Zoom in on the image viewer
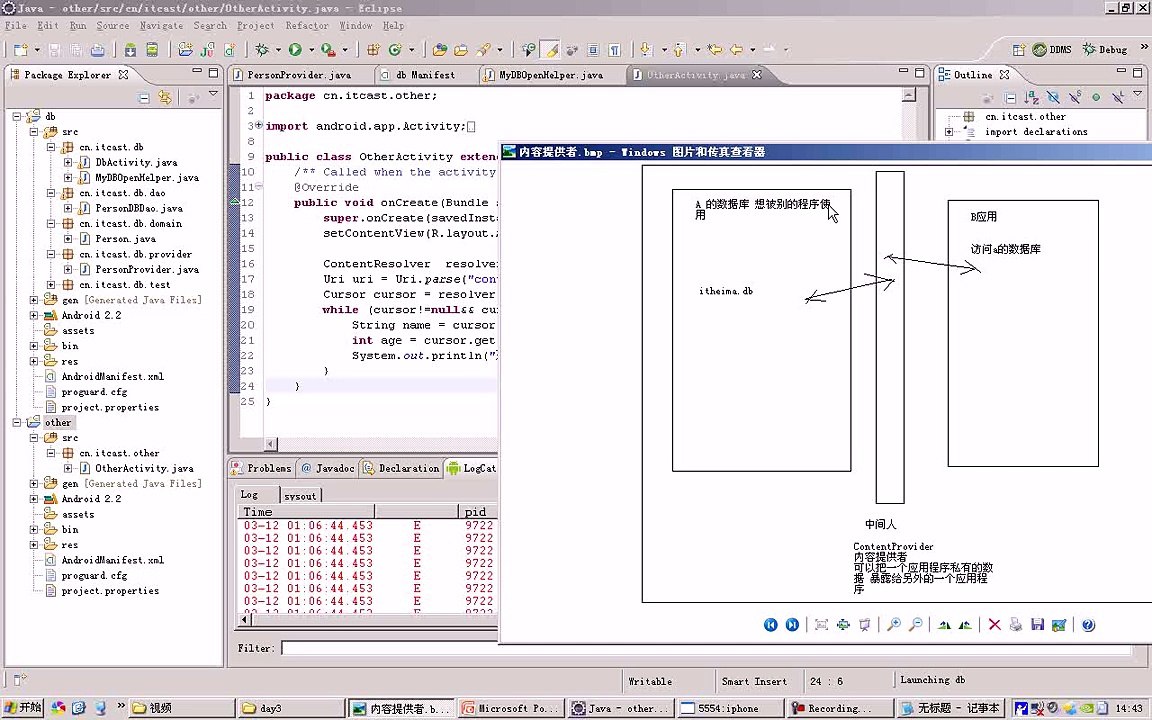Screen dimensions: 1152x720 click(x=893, y=625)
